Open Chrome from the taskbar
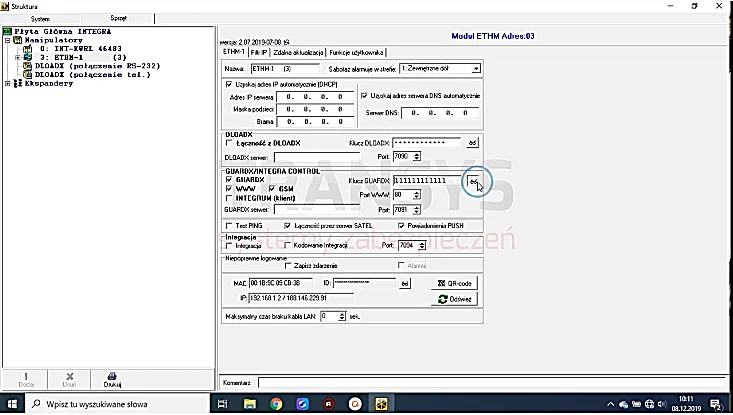 (x=276, y=404)
